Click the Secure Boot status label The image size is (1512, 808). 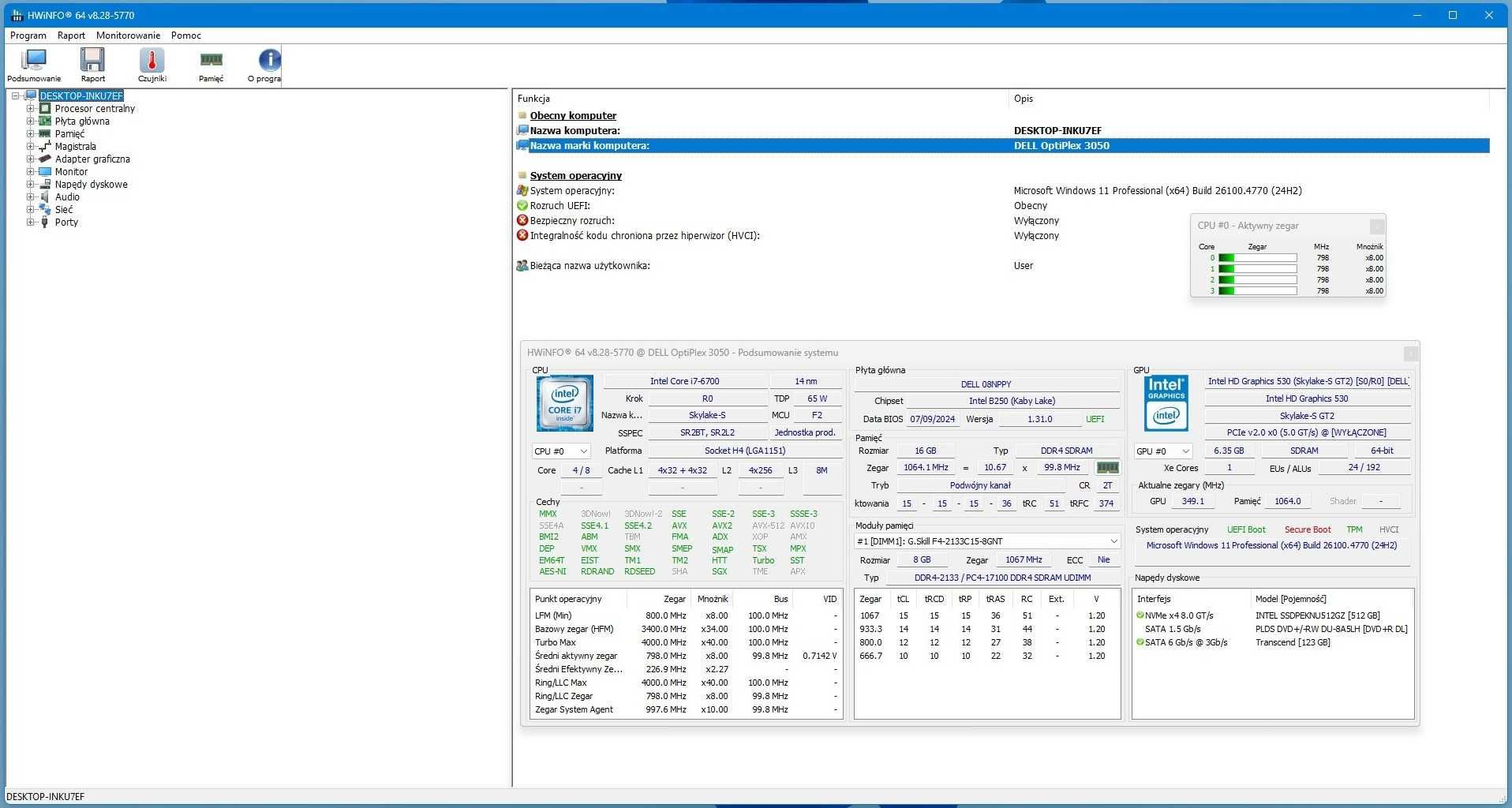click(1308, 530)
